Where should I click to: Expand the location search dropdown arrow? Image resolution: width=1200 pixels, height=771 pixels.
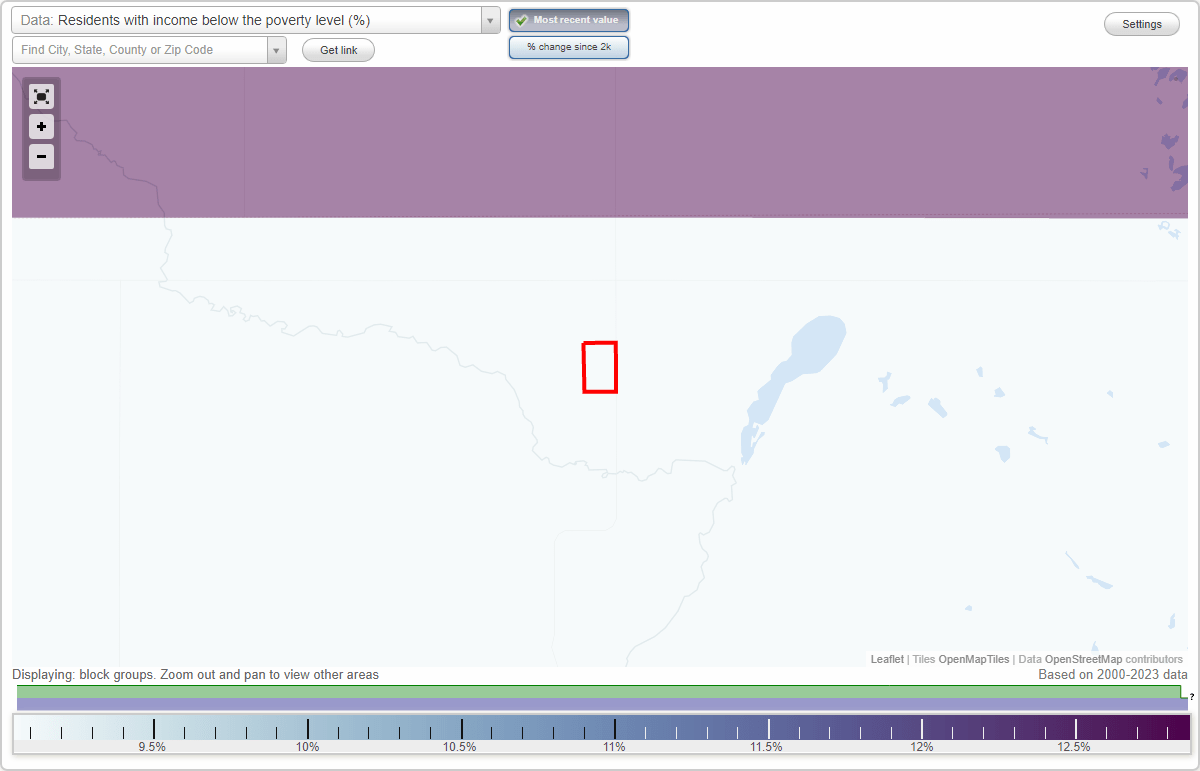(277, 49)
